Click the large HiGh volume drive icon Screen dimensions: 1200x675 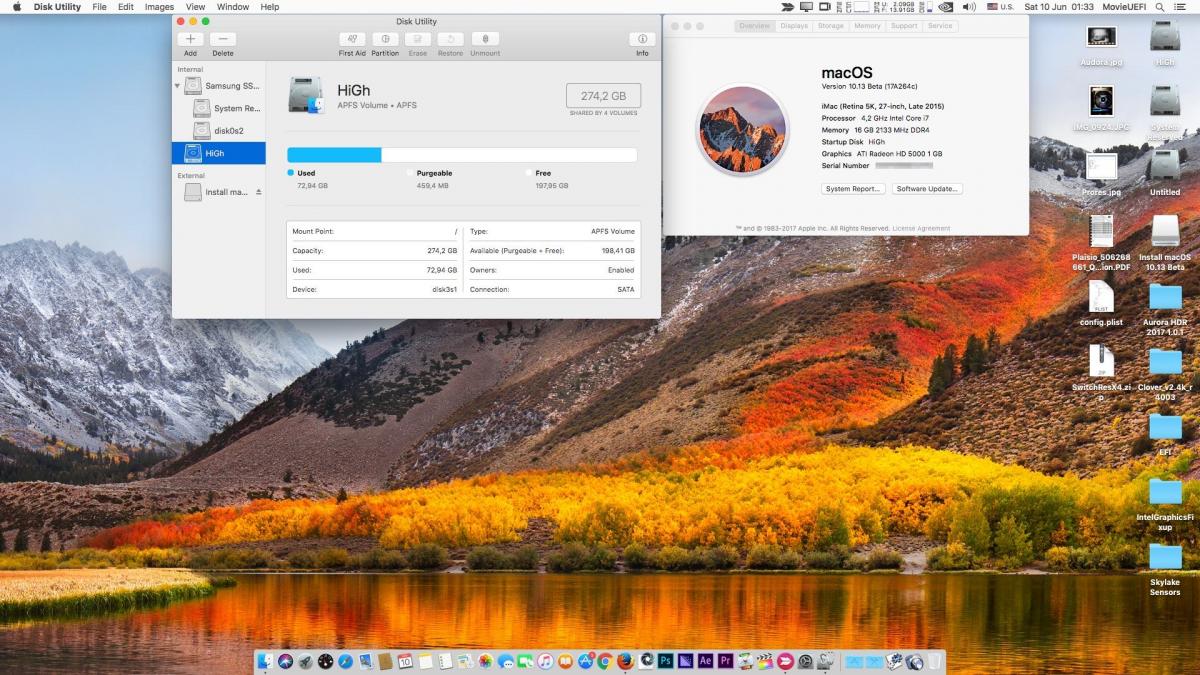[x=306, y=95]
